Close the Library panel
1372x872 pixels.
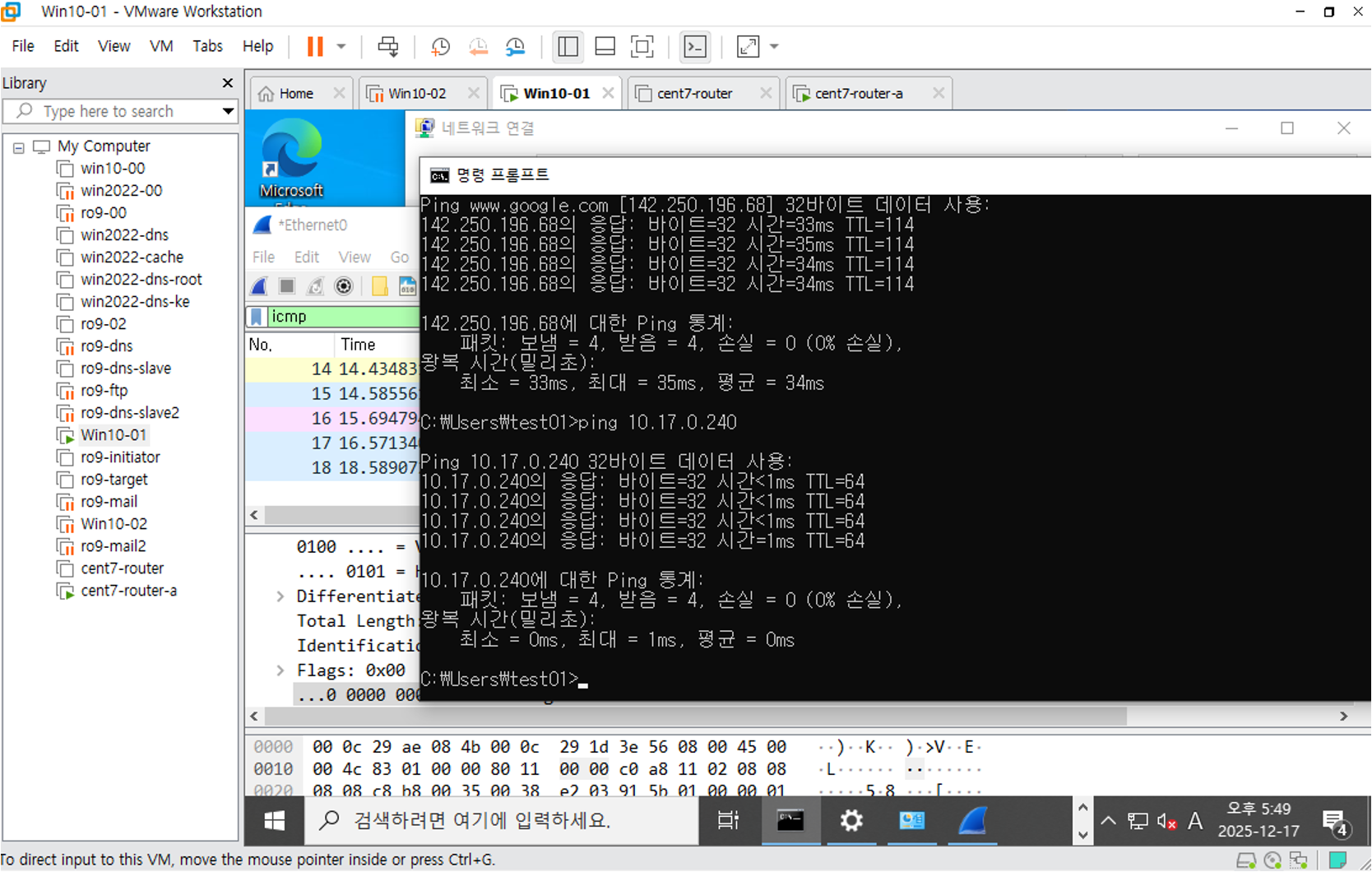coord(228,83)
